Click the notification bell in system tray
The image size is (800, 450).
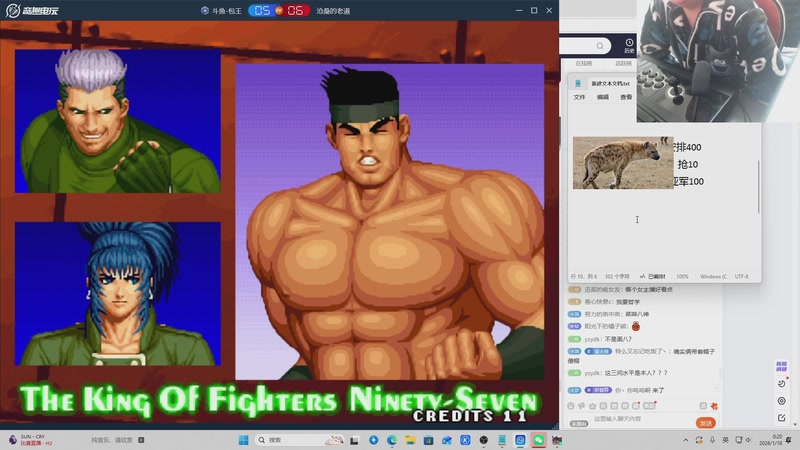click(789, 440)
